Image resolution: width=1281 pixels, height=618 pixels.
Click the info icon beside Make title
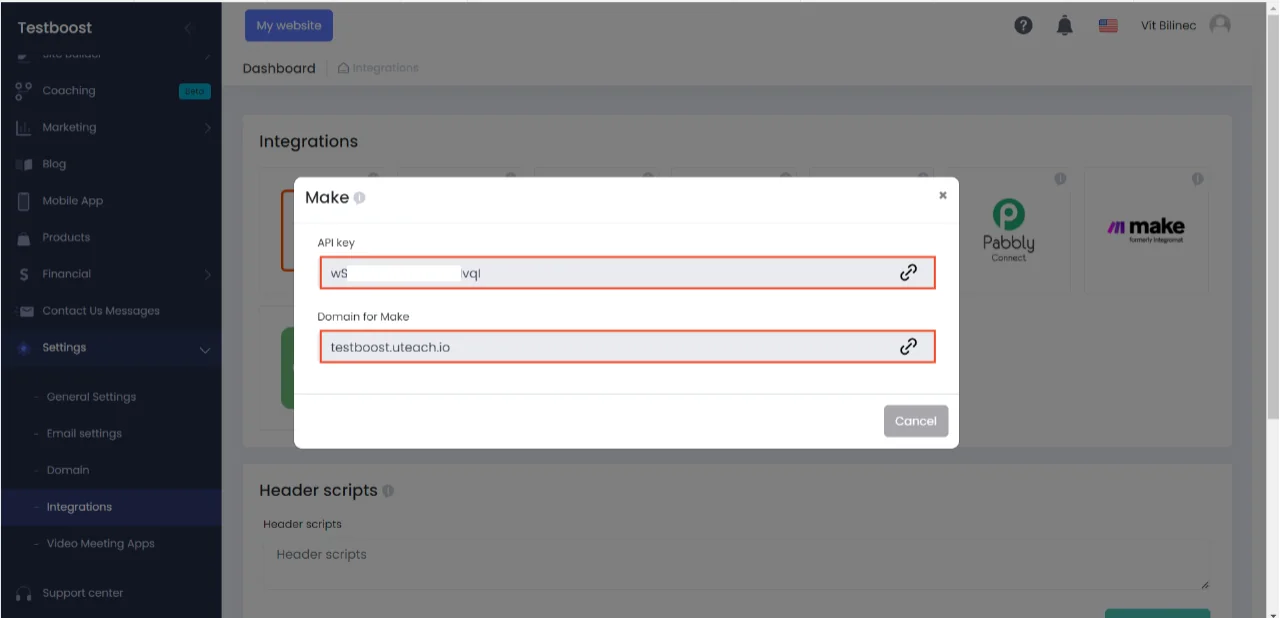(x=360, y=198)
